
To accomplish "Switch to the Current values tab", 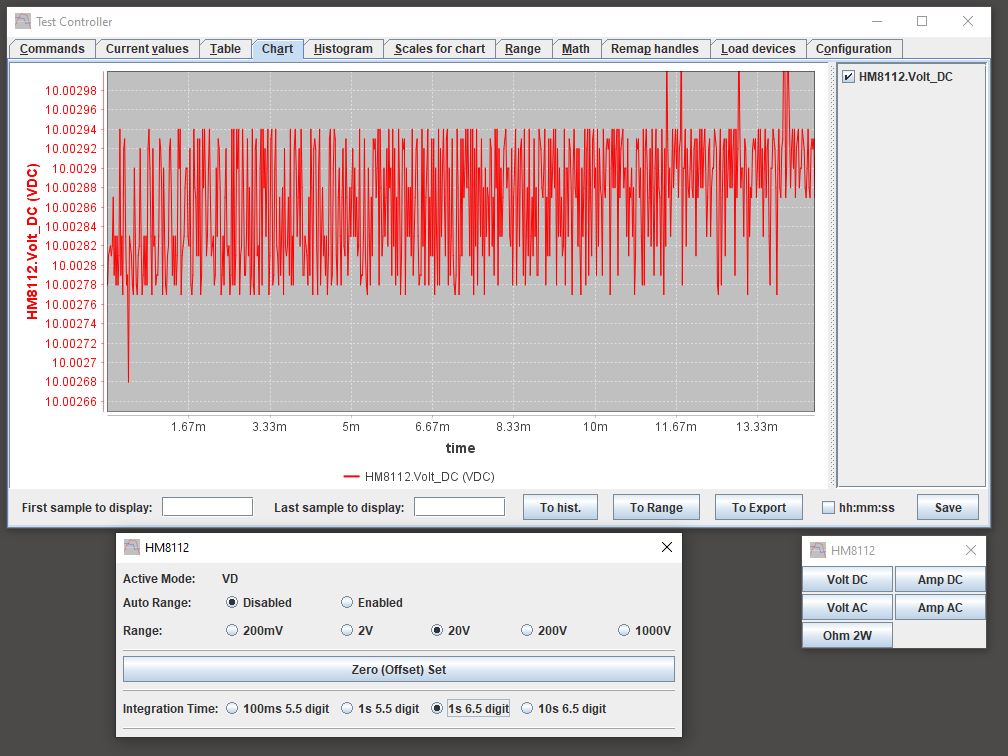I will (x=147, y=49).
